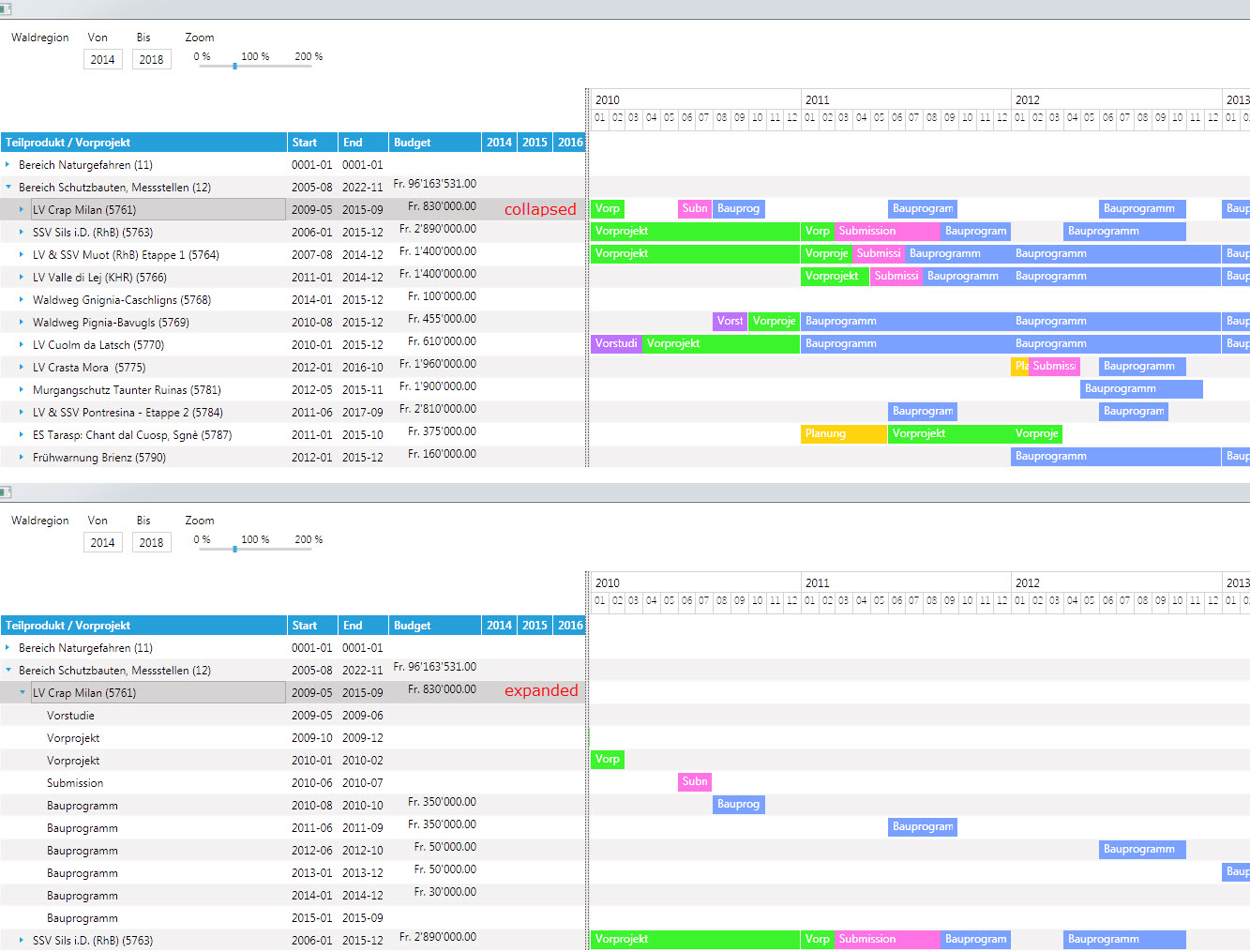Screen dimensions: 1250x952
Task: Click Bauprogramm bar in Frühwarnung Brienz Gantt row
Action: (x=1116, y=457)
